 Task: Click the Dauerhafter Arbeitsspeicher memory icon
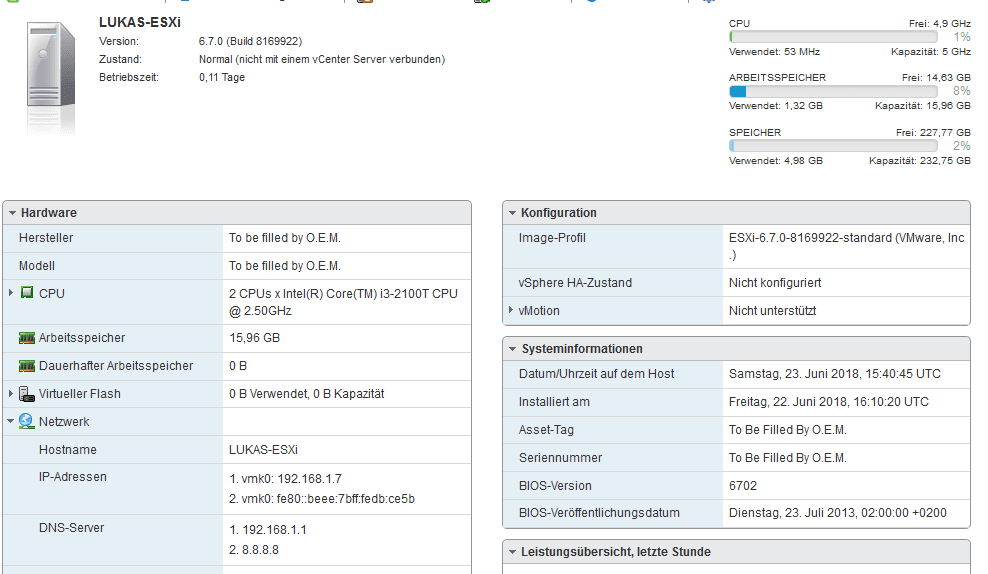click(x=26, y=365)
